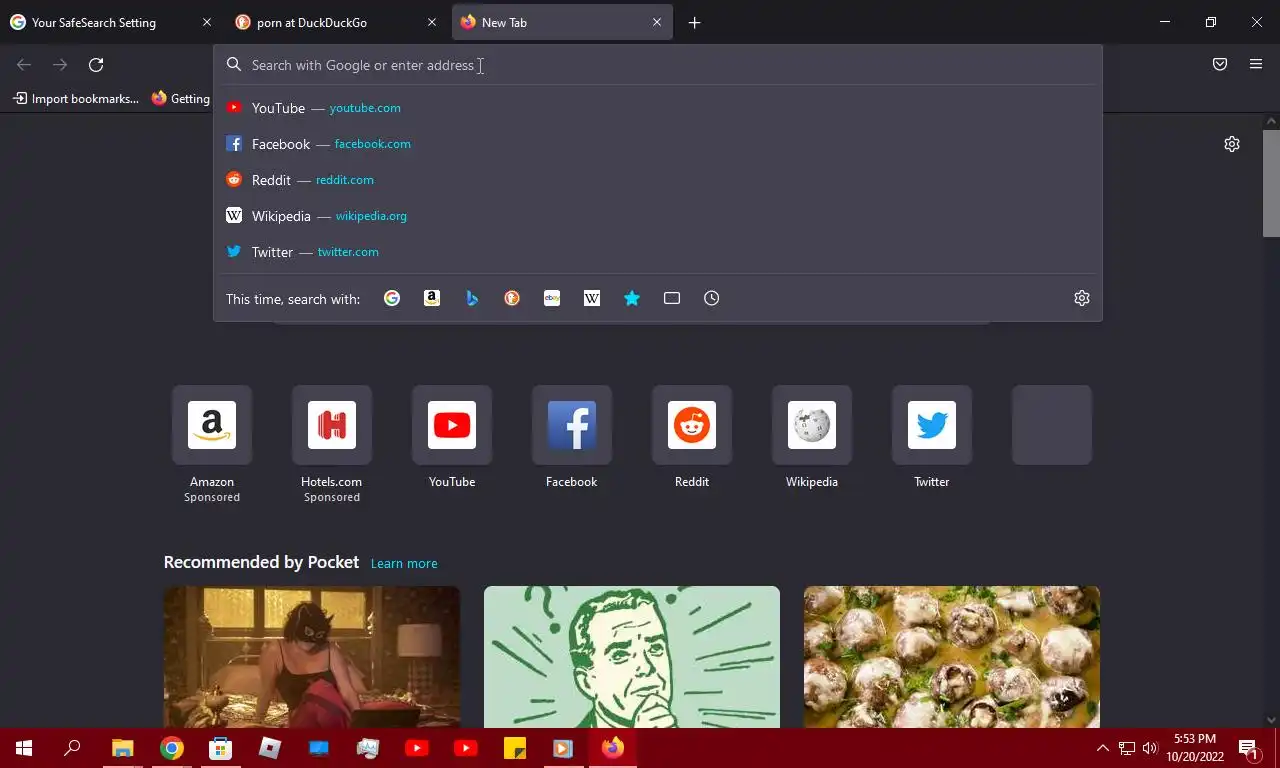Open Firefox hamburger application menu

[x=1256, y=64]
